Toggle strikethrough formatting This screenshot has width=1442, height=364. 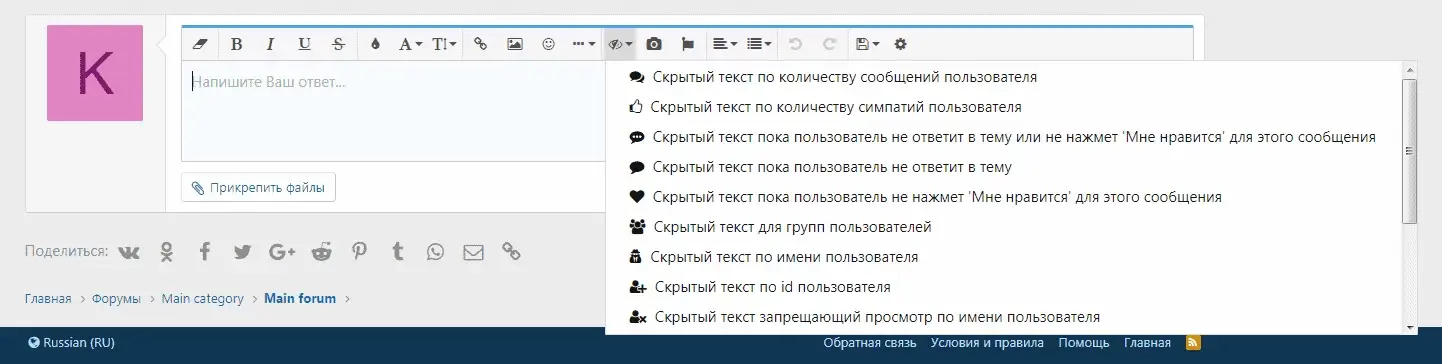point(339,44)
